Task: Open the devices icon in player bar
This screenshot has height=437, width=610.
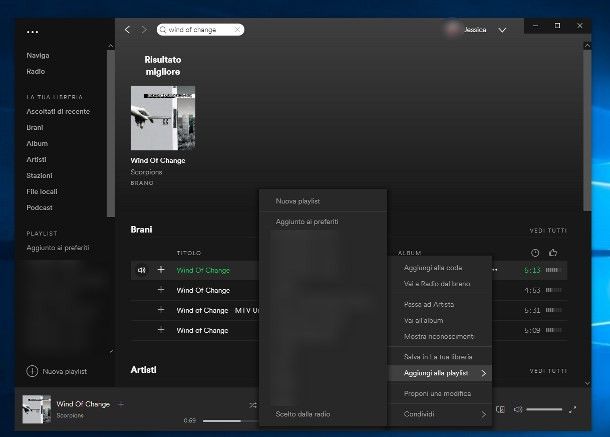Action: 500,409
